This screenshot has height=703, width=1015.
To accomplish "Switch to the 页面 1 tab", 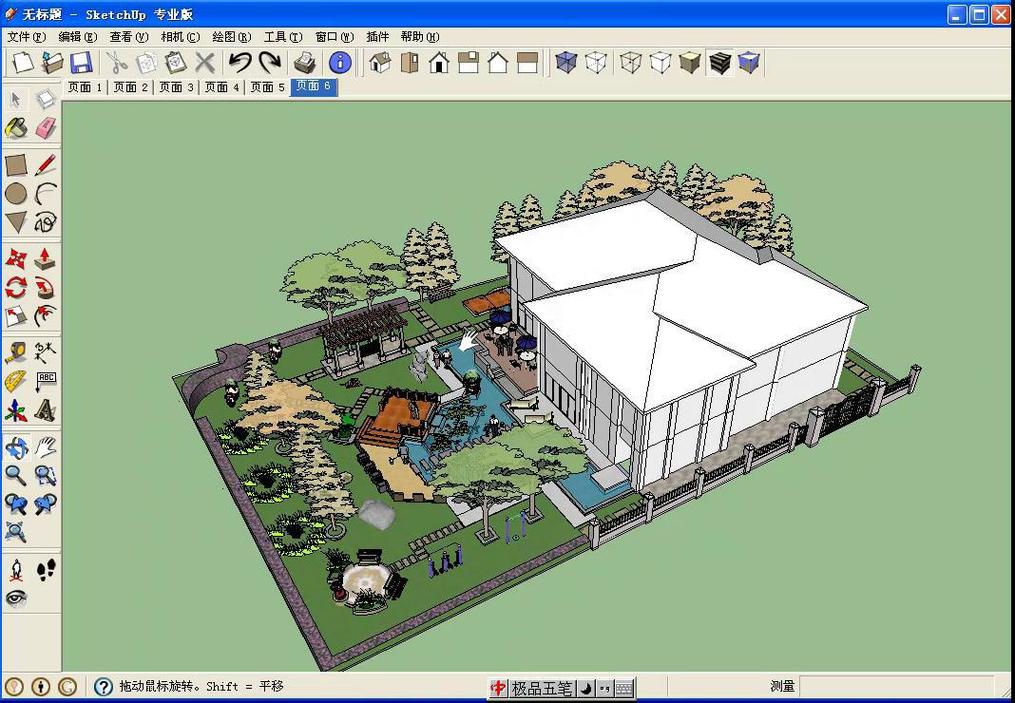I will point(85,87).
